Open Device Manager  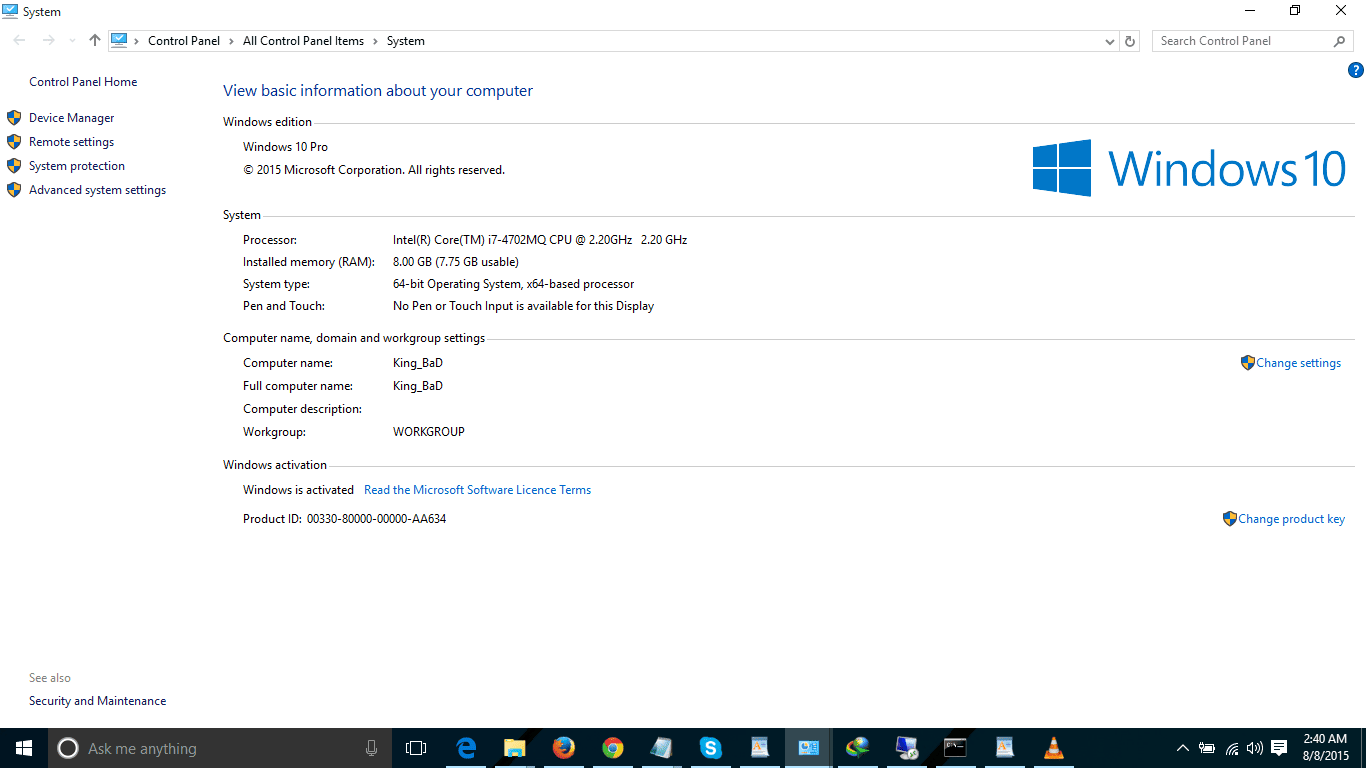pos(71,118)
